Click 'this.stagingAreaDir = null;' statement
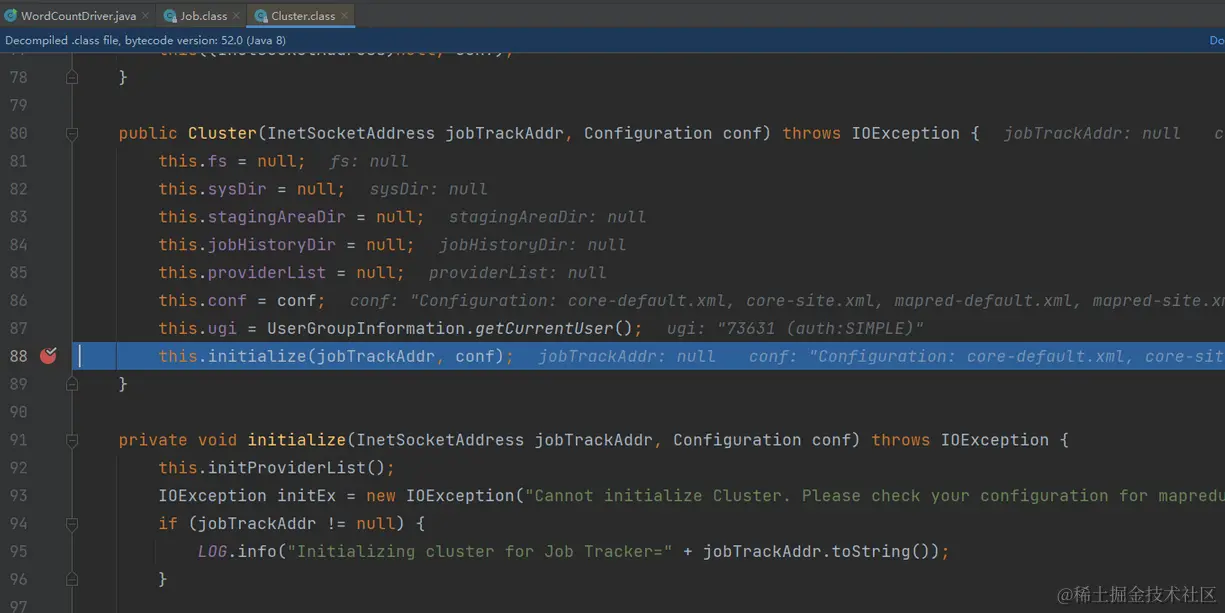1225x613 pixels. pos(291,217)
